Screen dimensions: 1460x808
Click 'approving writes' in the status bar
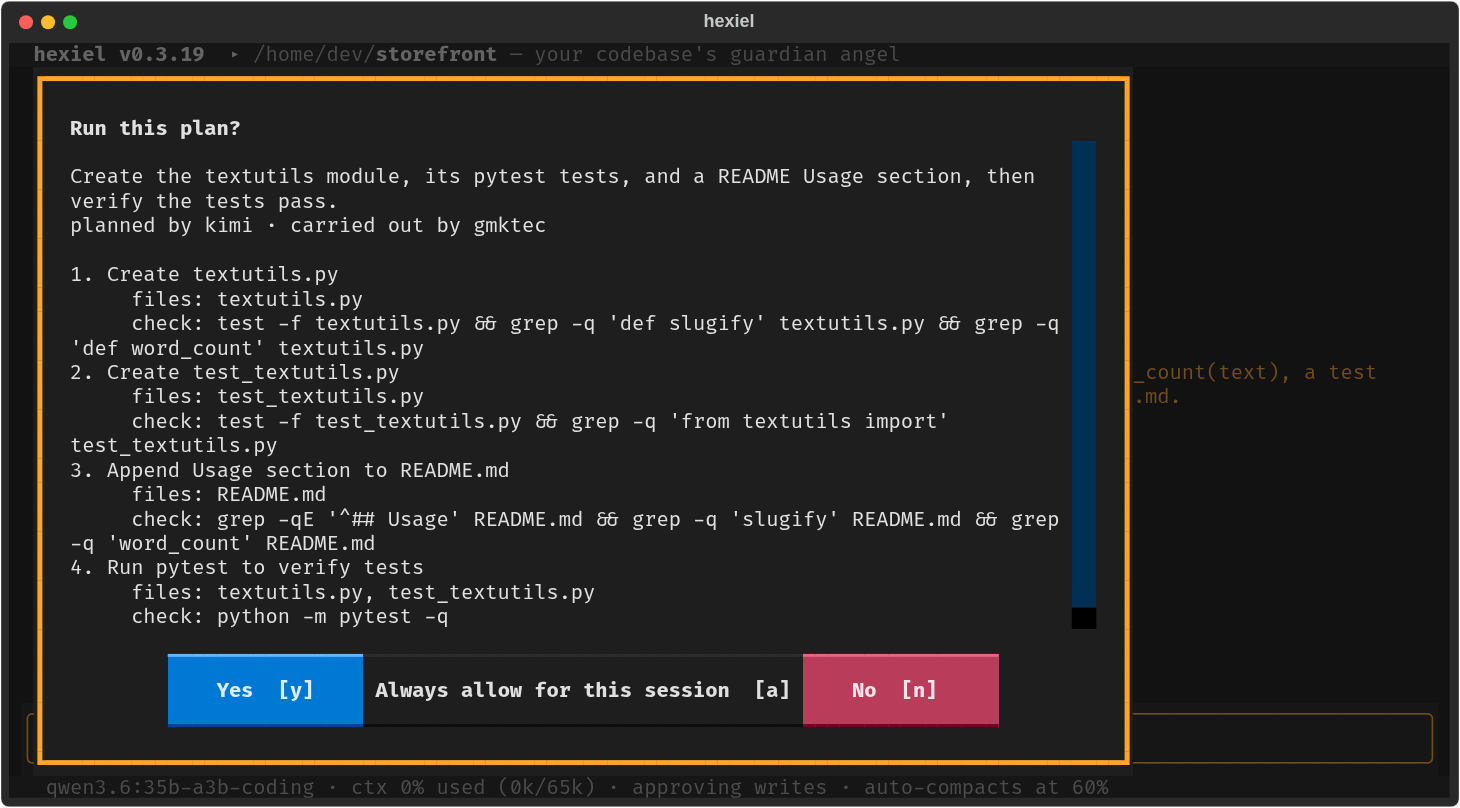[x=730, y=788]
